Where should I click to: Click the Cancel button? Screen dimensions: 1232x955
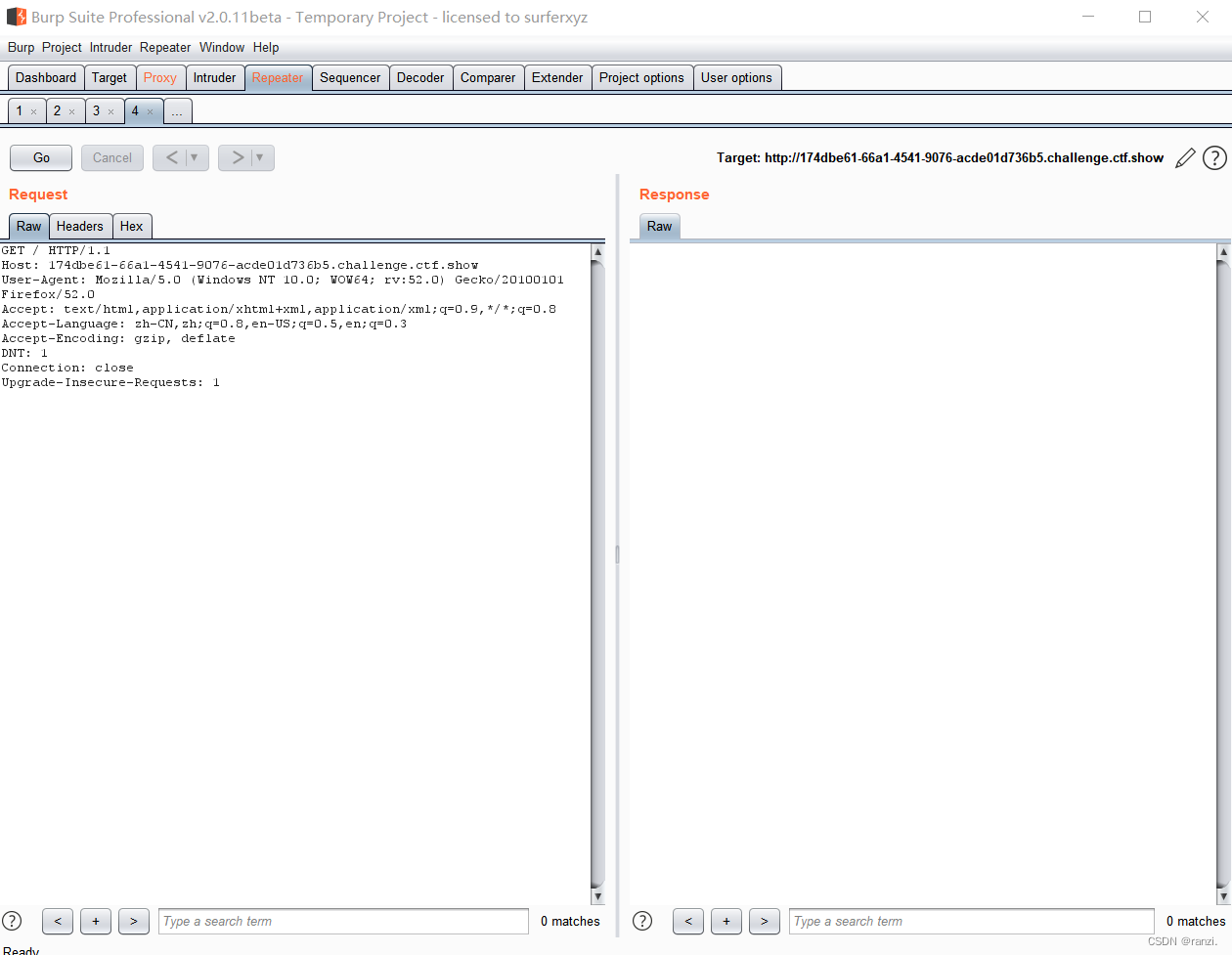tap(112, 157)
